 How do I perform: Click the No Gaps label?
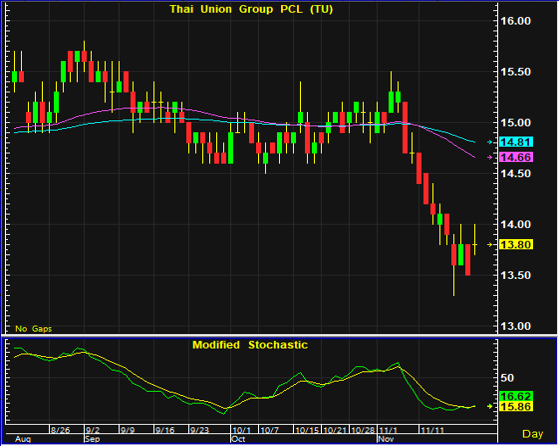(34, 329)
